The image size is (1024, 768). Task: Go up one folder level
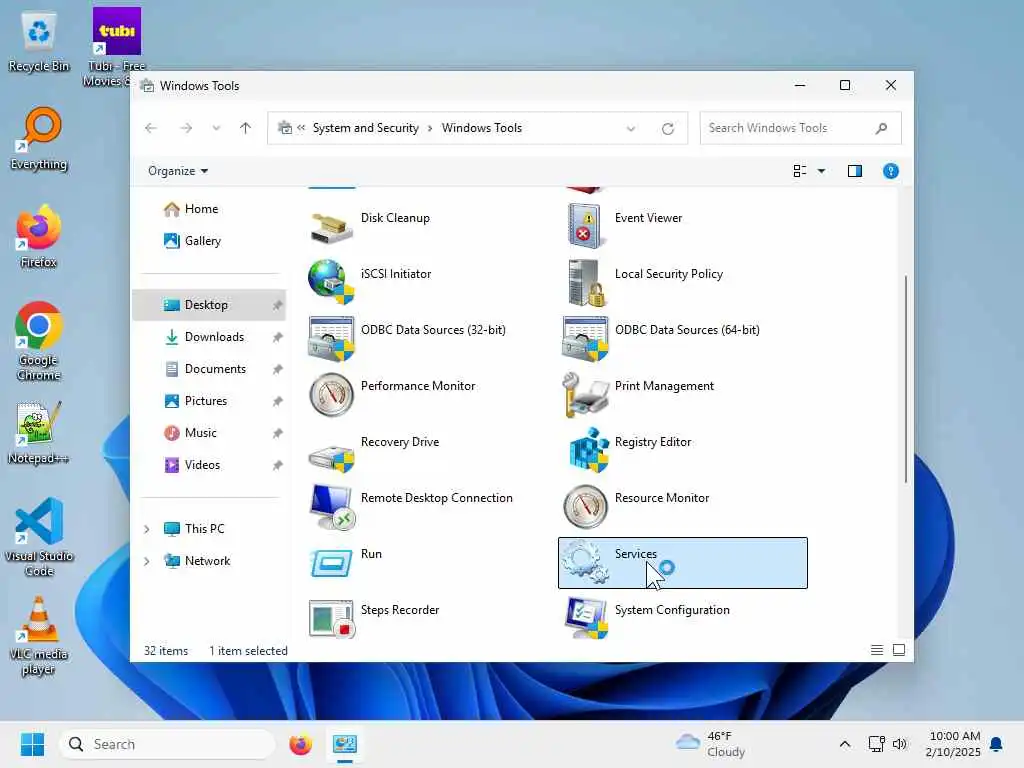(246, 128)
